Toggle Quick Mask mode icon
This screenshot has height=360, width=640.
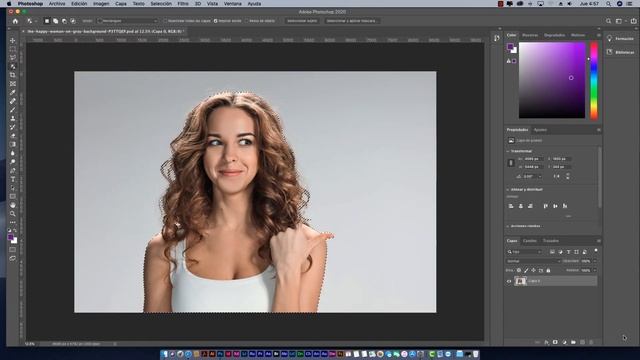(x=13, y=250)
